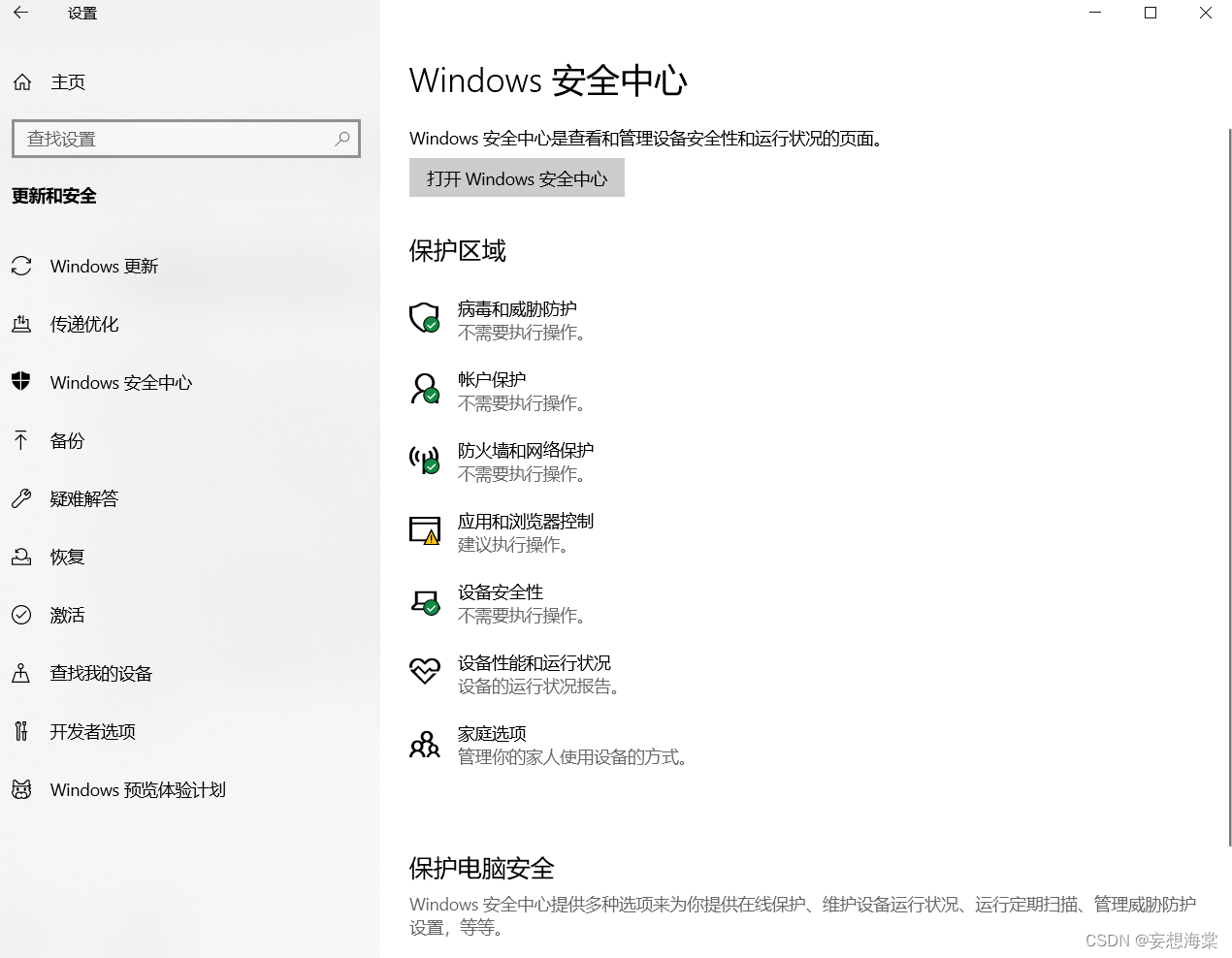
Task: Click 设备的运行状况报告 description text
Action: pyautogui.click(x=539, y=687)
